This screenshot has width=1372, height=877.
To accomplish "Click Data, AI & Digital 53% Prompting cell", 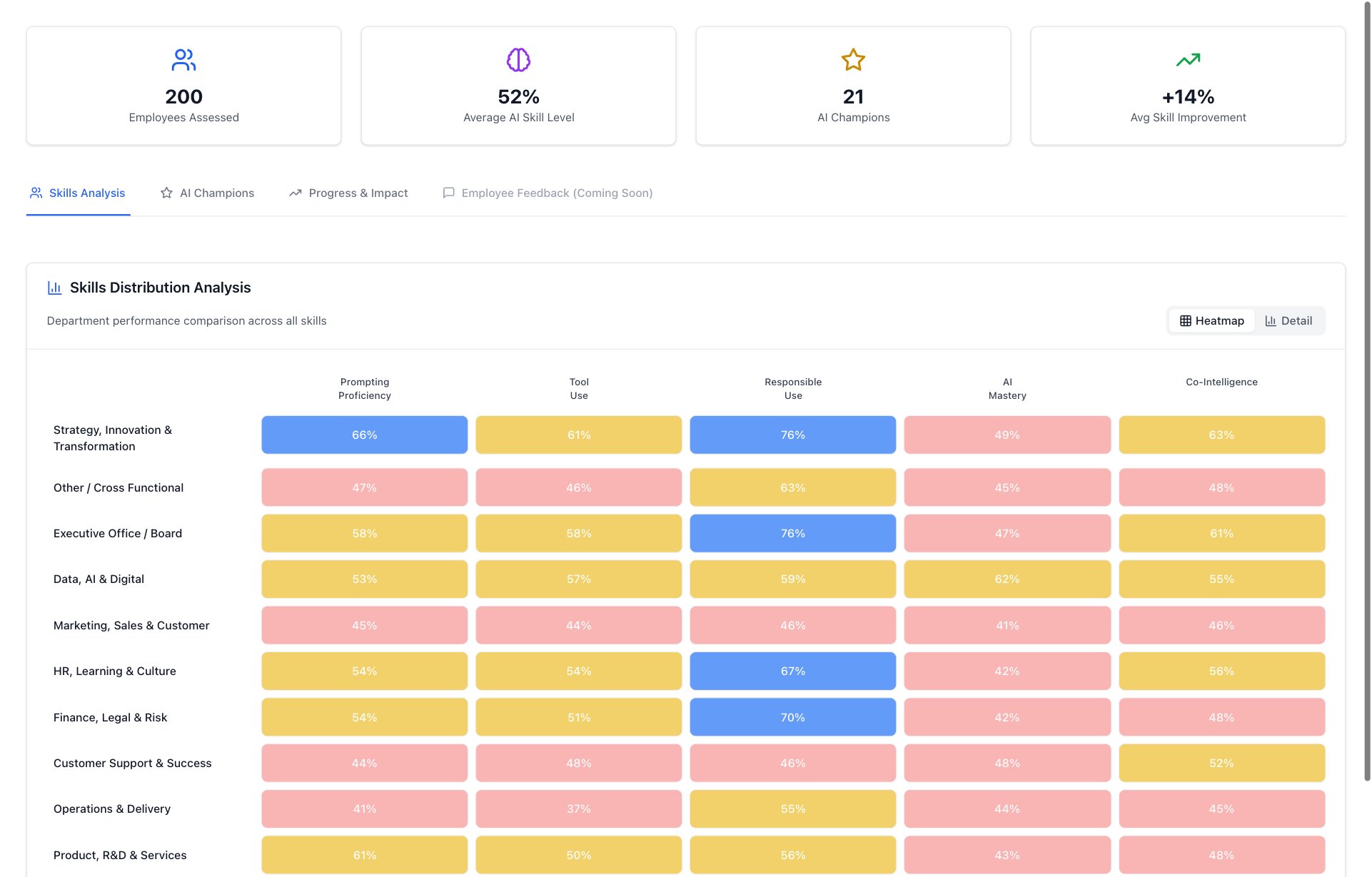I will click(x=364, y=579).
